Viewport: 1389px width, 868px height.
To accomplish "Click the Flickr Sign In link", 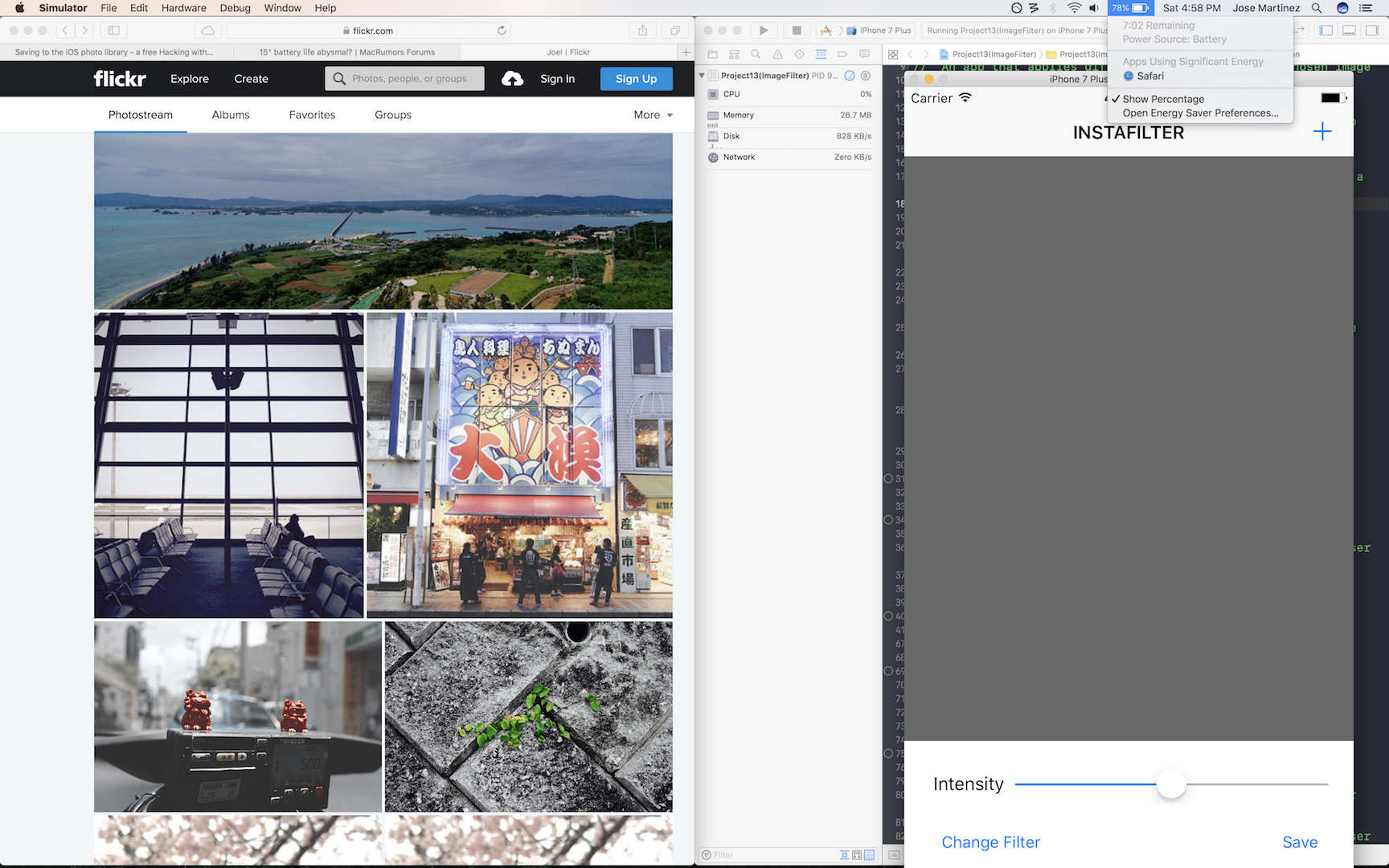I will point(557,79).
